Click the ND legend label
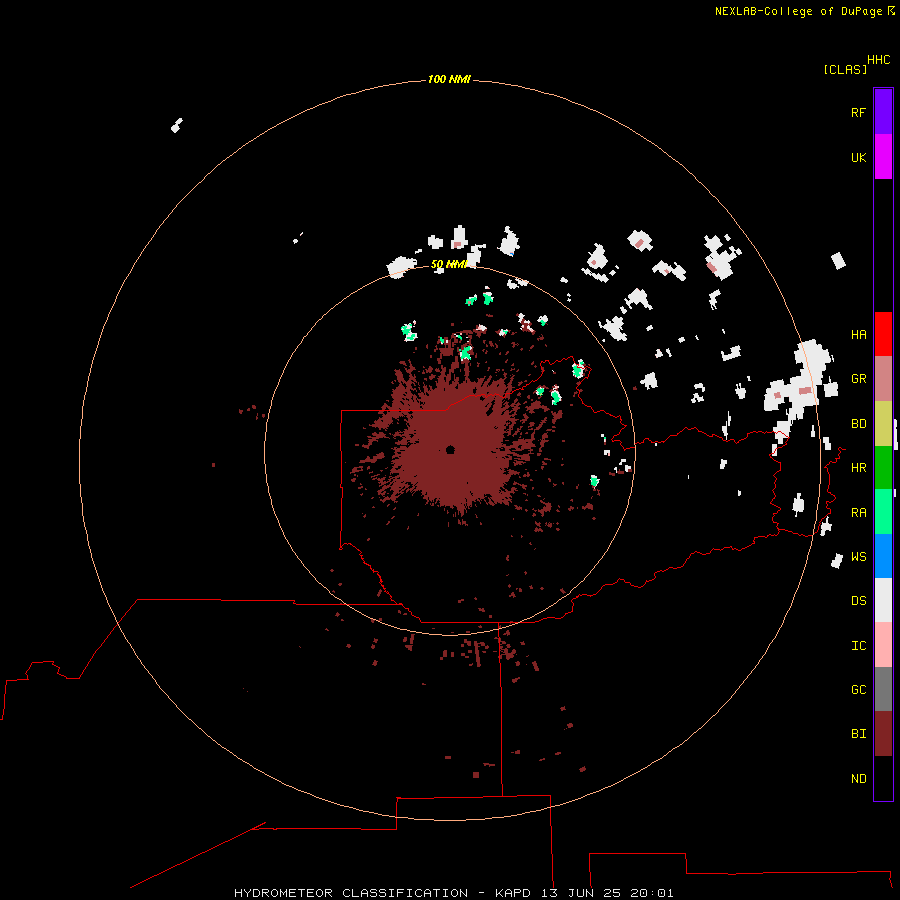This screenshot has height=900, width=900. tap(858, 778)
